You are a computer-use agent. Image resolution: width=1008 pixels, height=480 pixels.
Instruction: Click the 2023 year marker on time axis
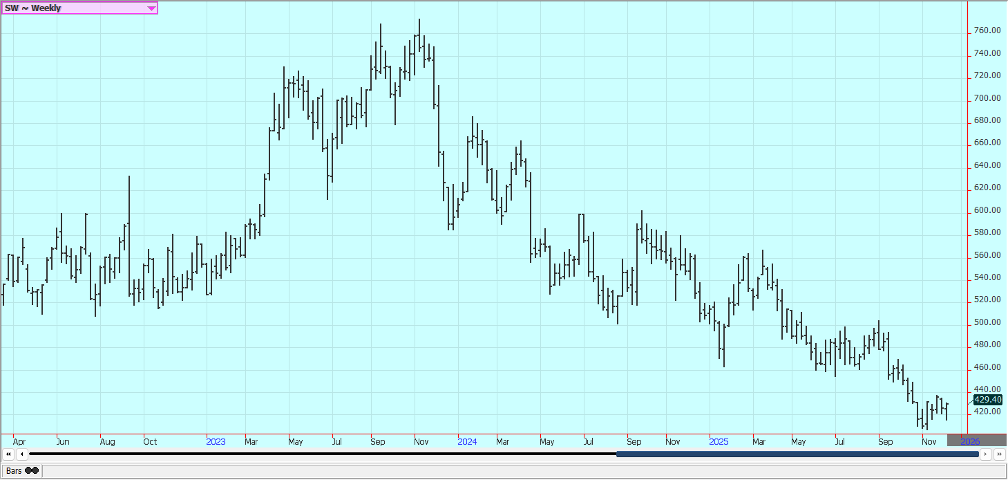pos(216,440)
